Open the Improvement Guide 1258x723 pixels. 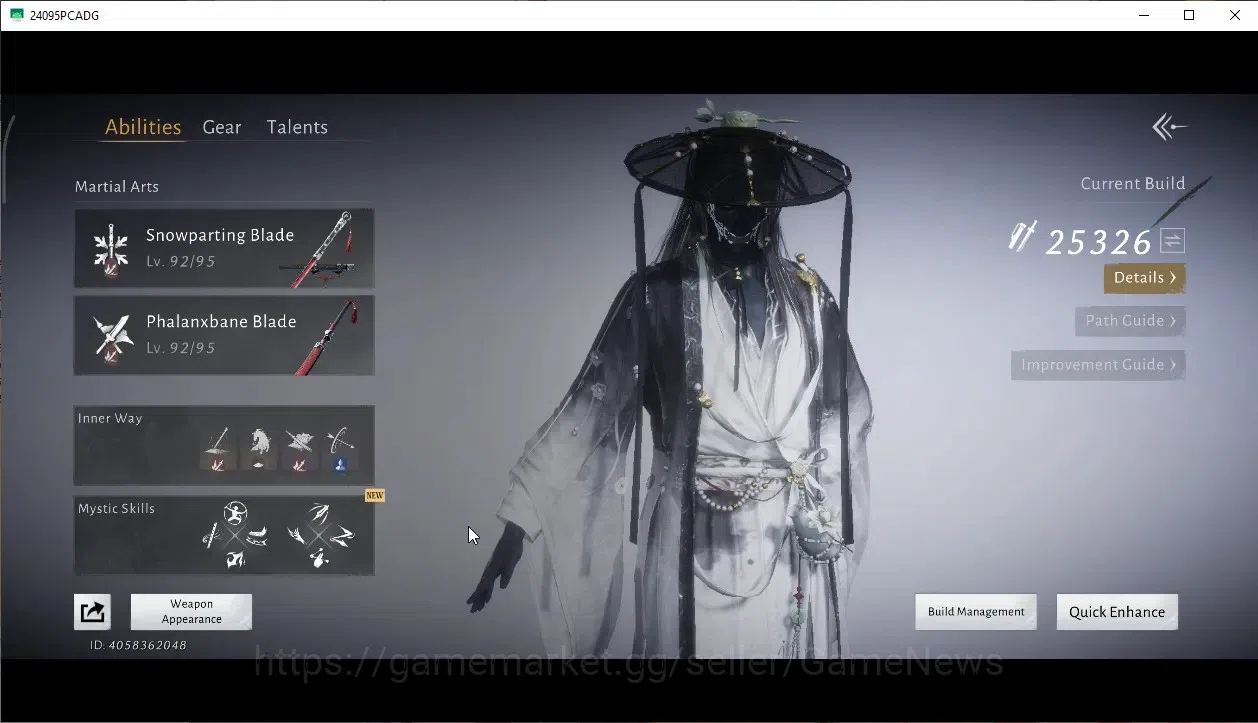tap(1098, 365)
